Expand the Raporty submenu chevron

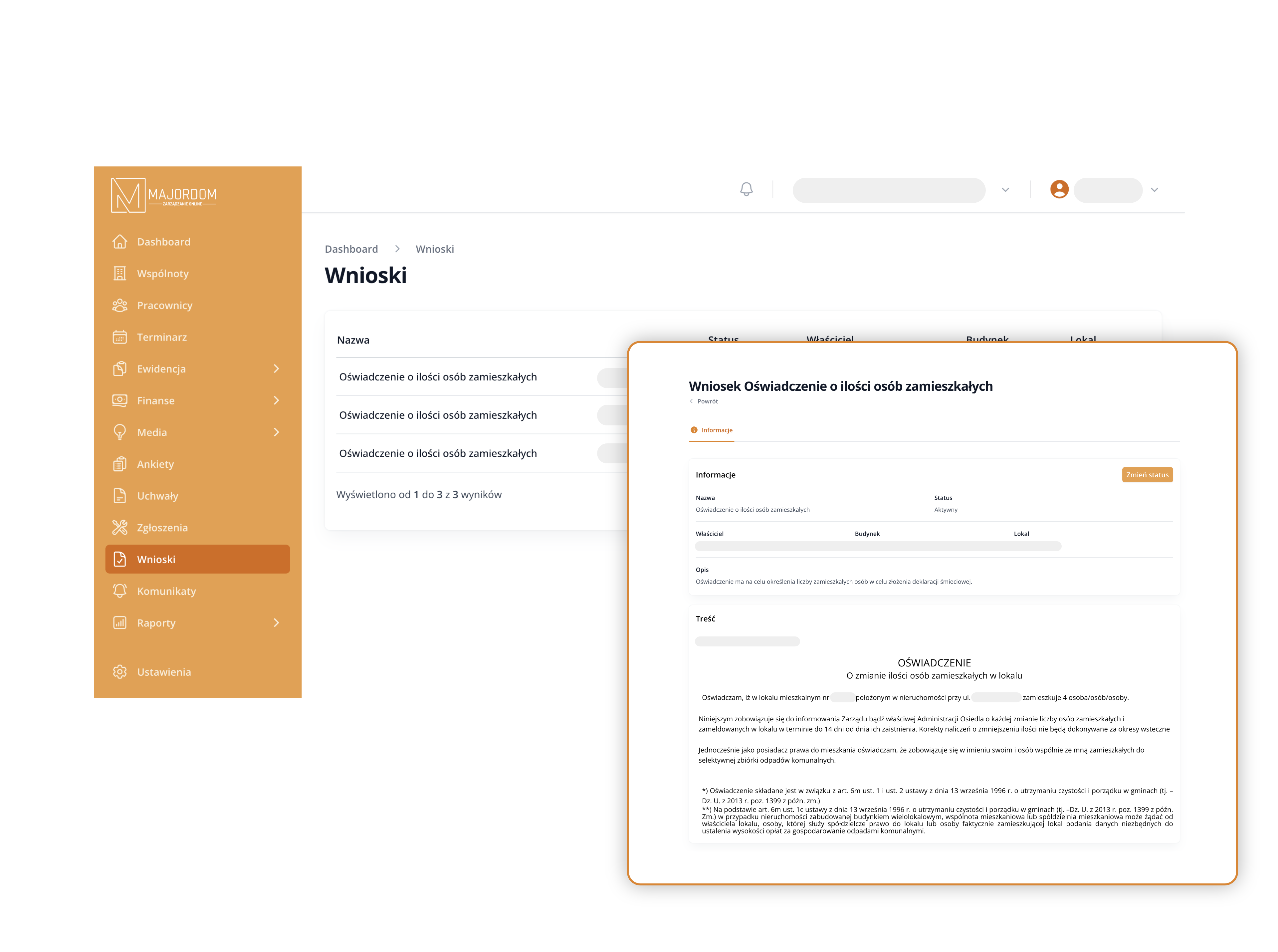[277, 622]
